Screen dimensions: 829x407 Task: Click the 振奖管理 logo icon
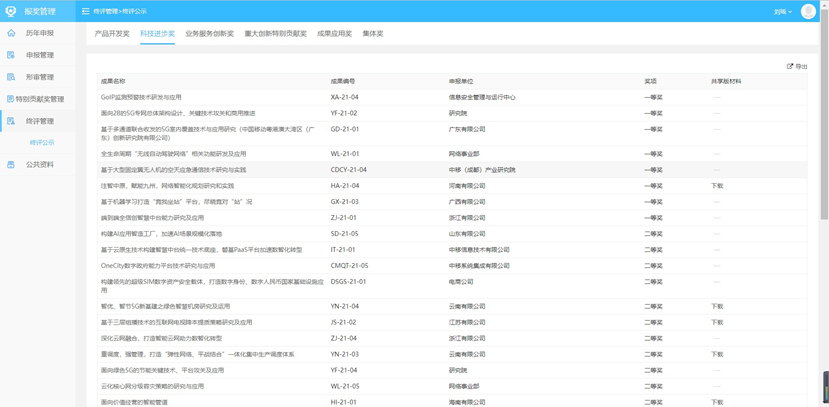coord(11,11)
